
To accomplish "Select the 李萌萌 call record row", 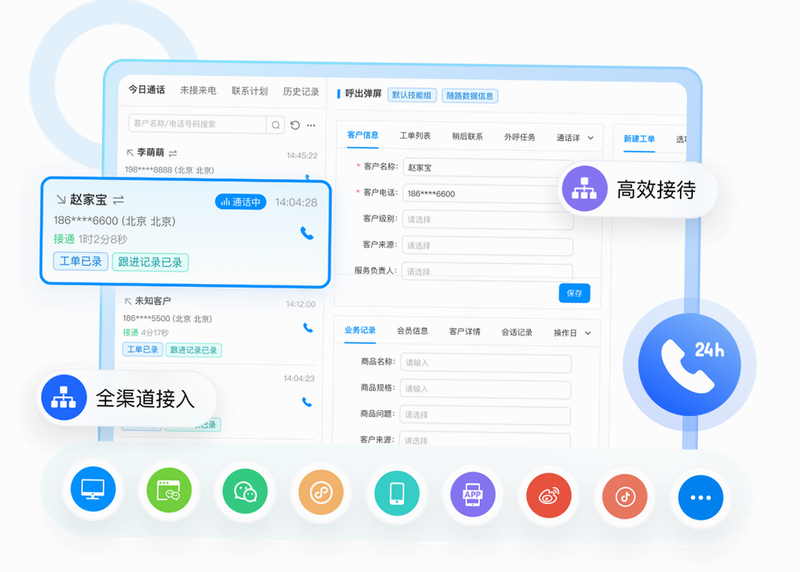I will click(221, 161).
